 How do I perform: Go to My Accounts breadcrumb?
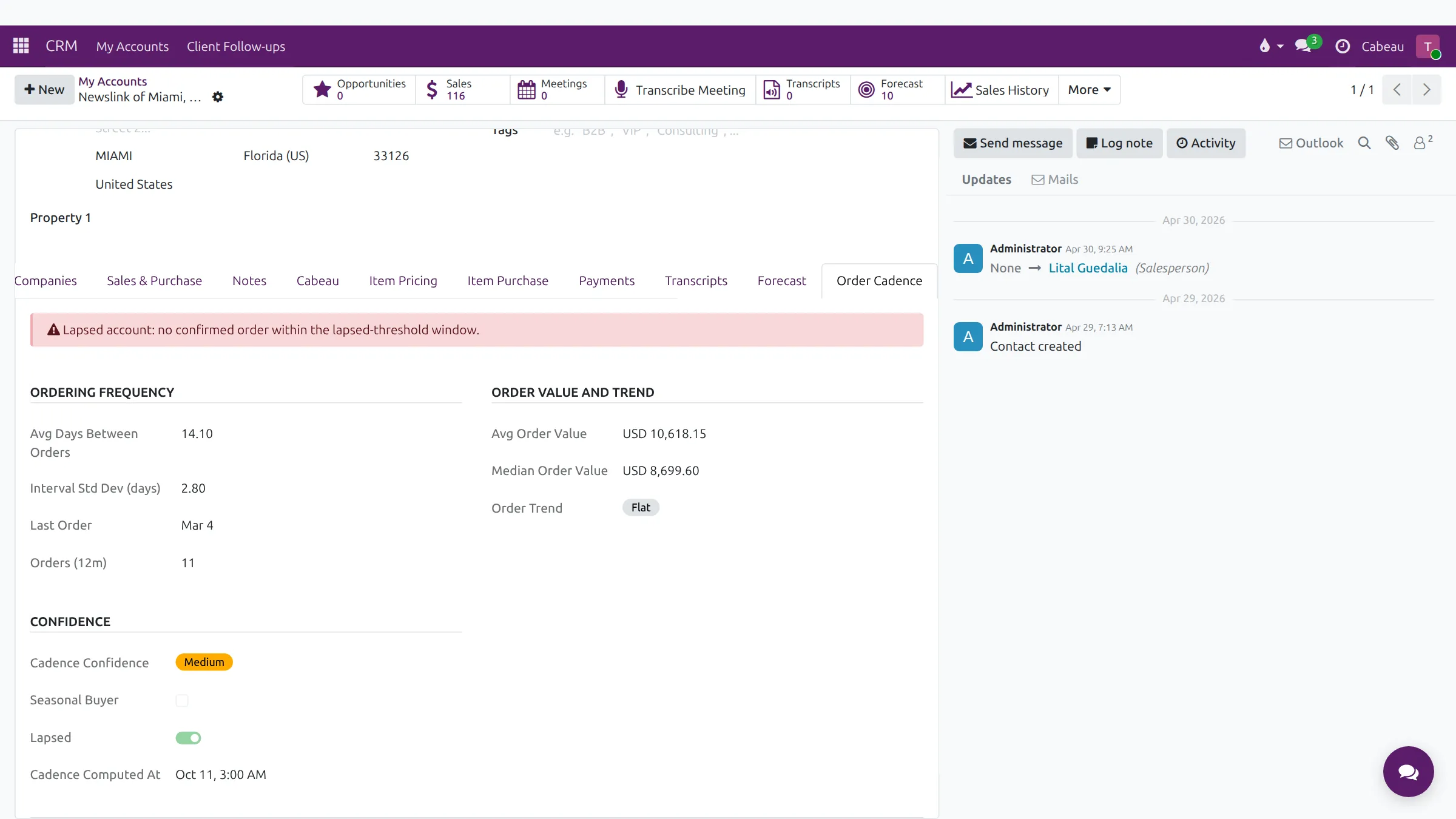tap(112, 81)
